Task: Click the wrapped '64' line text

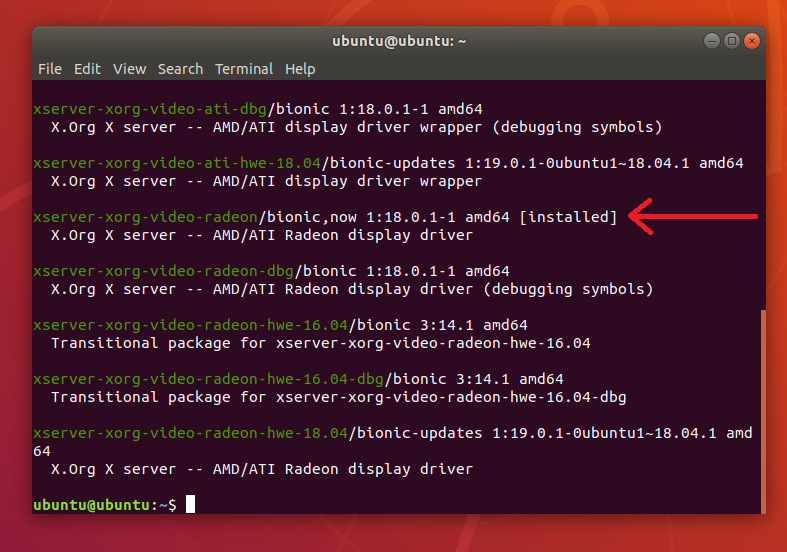Action: tap(42, 451)
